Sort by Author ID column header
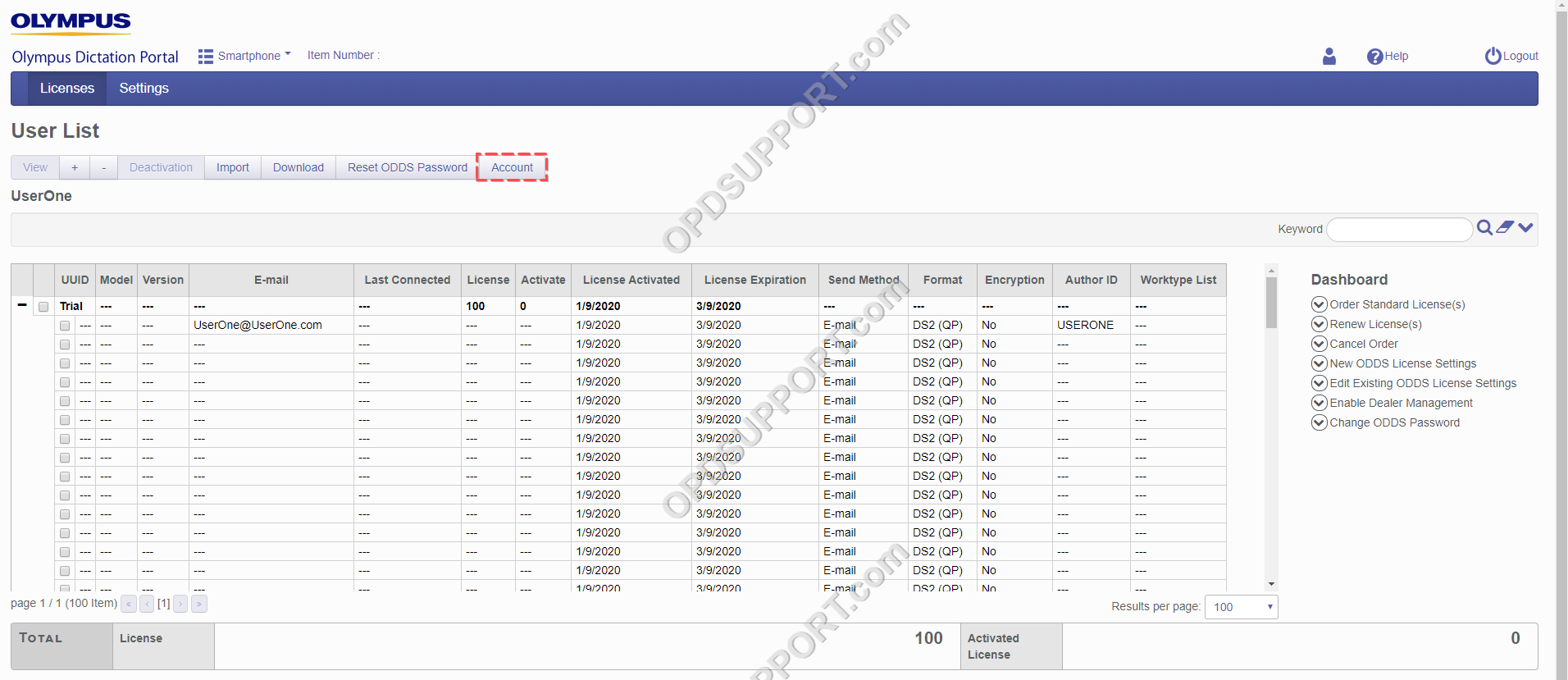 point(1092,280)
